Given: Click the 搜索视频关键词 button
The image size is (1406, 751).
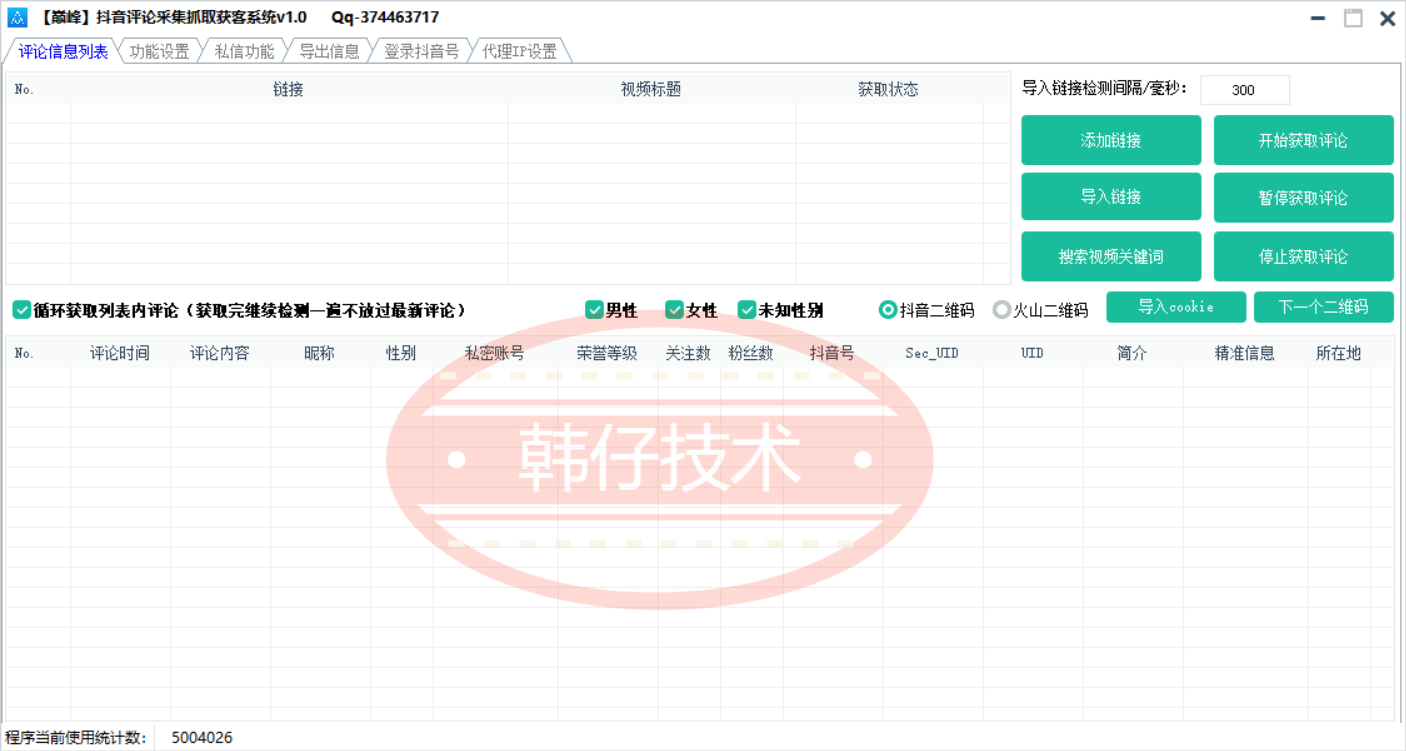Looking at the screenshot, I should point(1110,257).
